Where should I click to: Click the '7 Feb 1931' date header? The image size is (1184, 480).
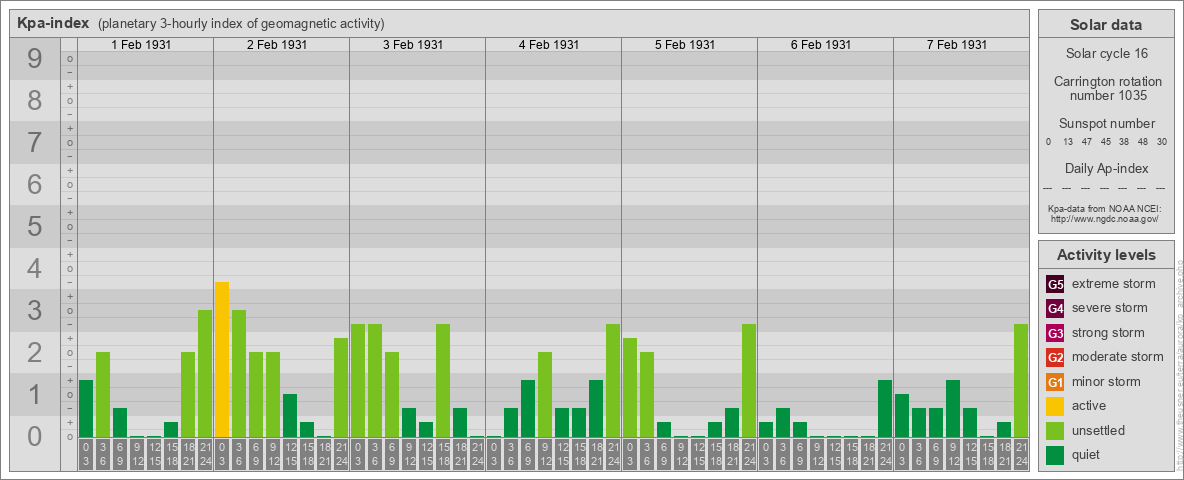coord(957,45)
